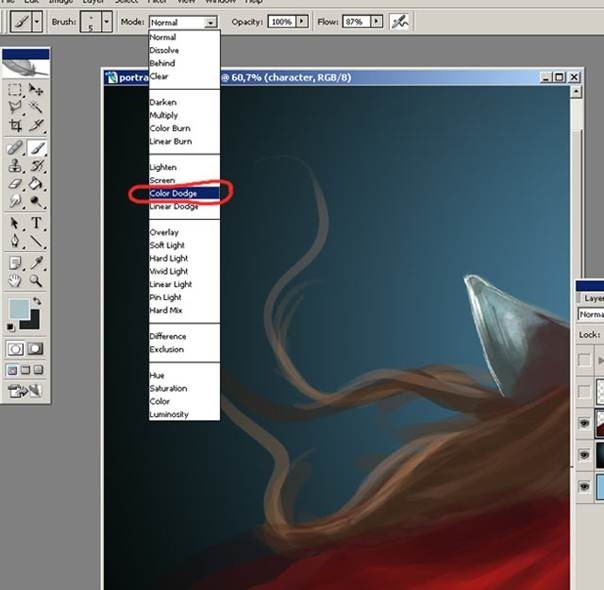This screenshot has height=590, width=604.
Task: Select the Crop tool
Action: pyautogui.click(x=15, y=125)
